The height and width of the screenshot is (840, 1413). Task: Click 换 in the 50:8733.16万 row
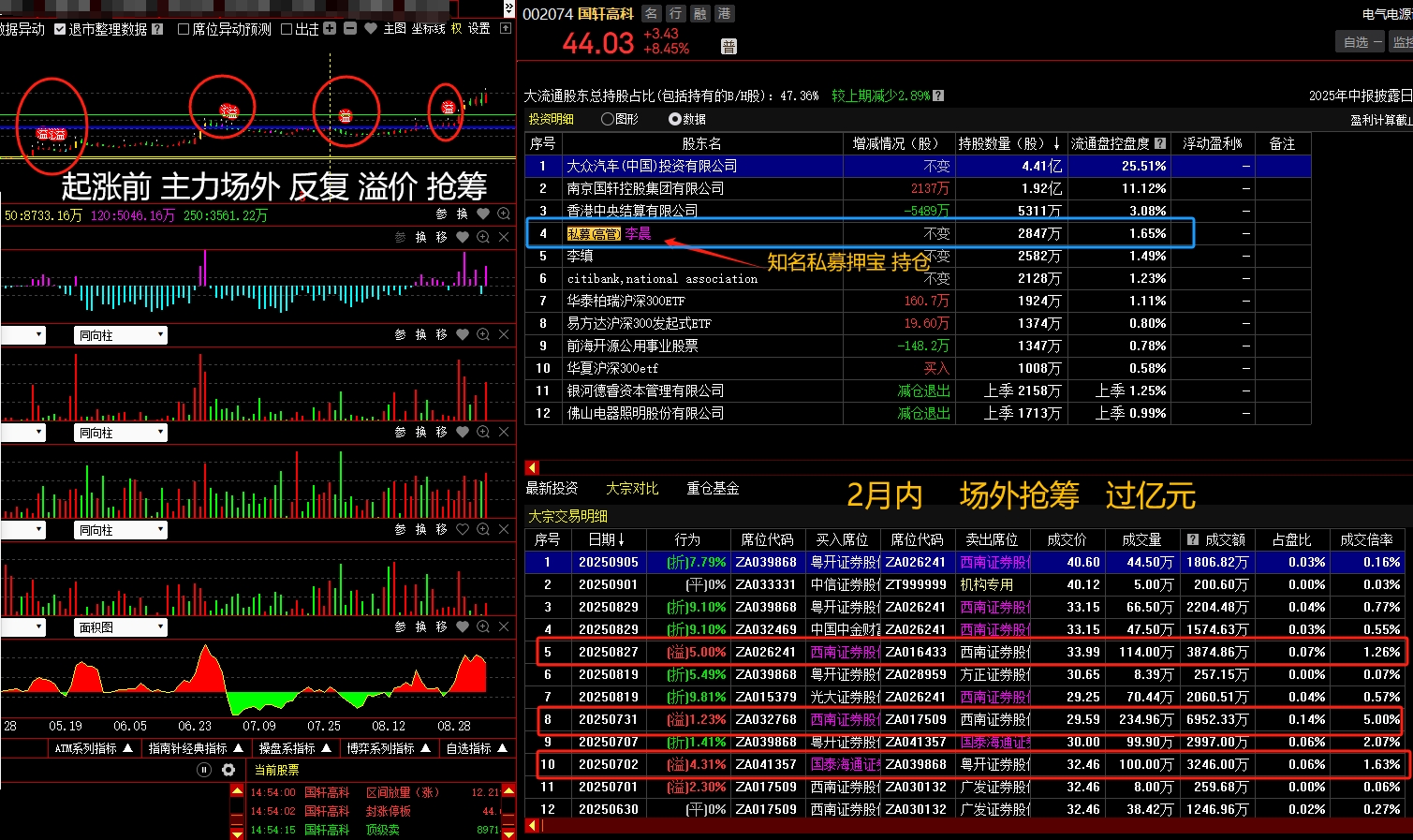(463, 214)
